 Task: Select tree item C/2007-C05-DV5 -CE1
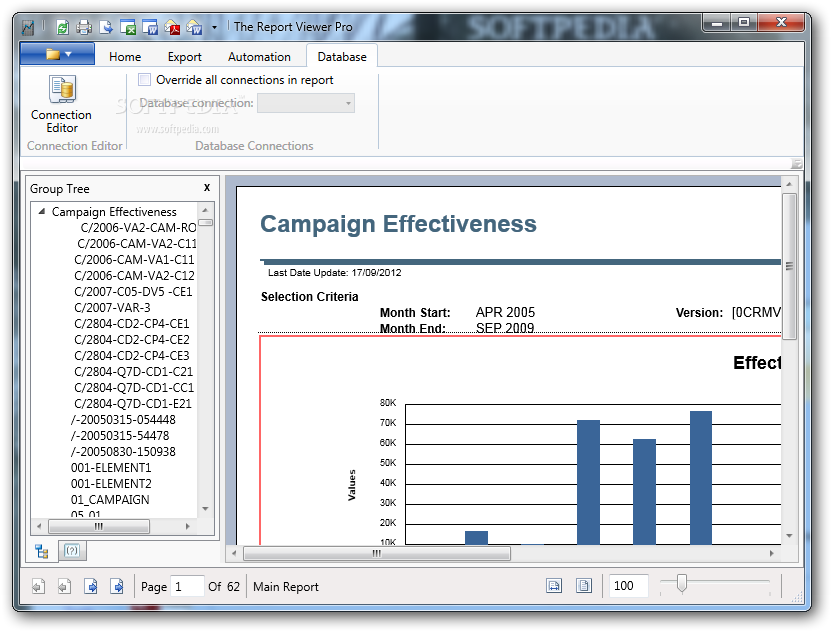click(x=133, y=291)
